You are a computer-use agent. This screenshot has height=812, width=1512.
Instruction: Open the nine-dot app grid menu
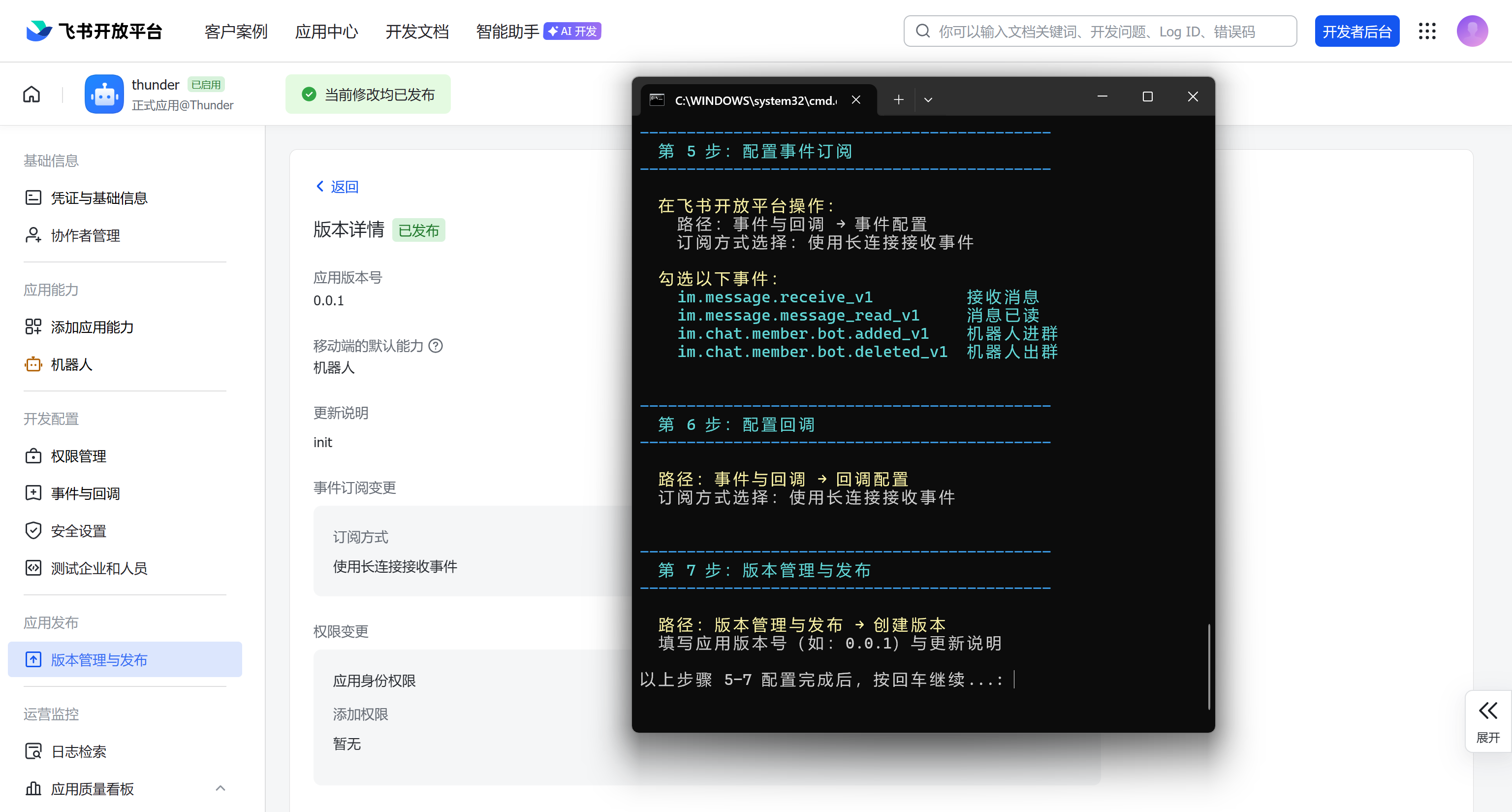[x=1427, y=31]
